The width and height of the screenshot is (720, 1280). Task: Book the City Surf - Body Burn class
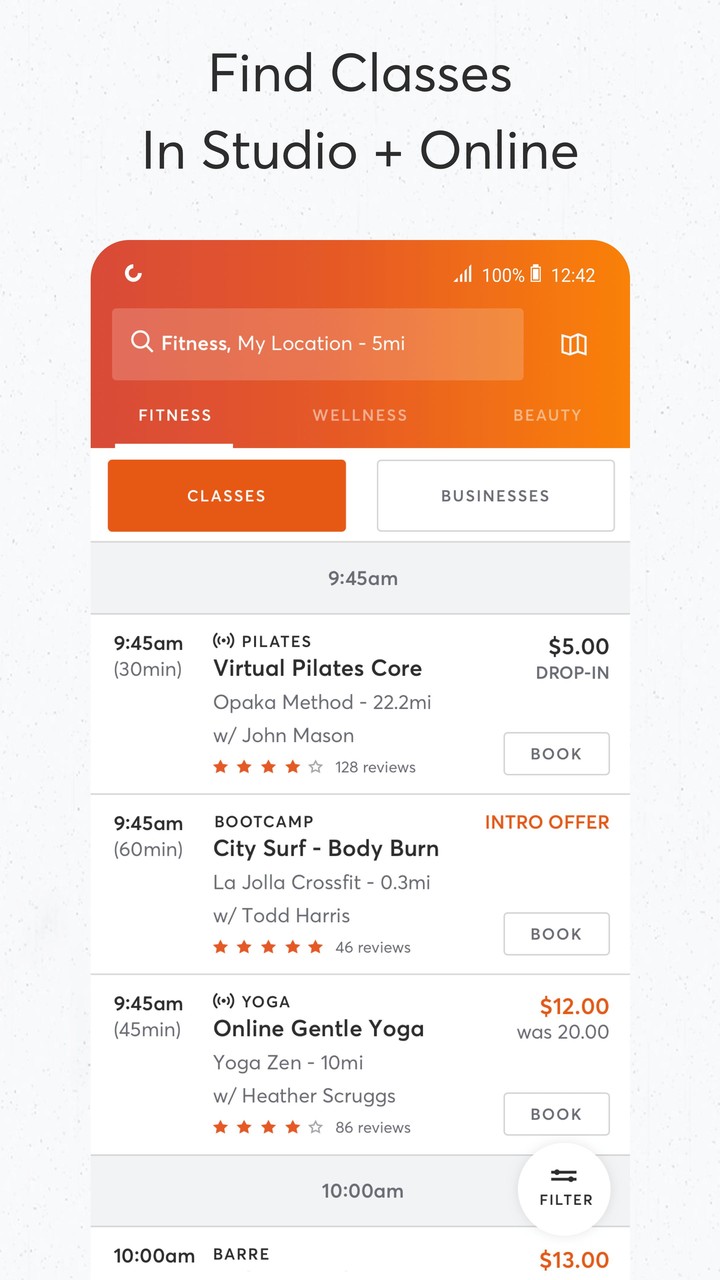coord(556,933)
